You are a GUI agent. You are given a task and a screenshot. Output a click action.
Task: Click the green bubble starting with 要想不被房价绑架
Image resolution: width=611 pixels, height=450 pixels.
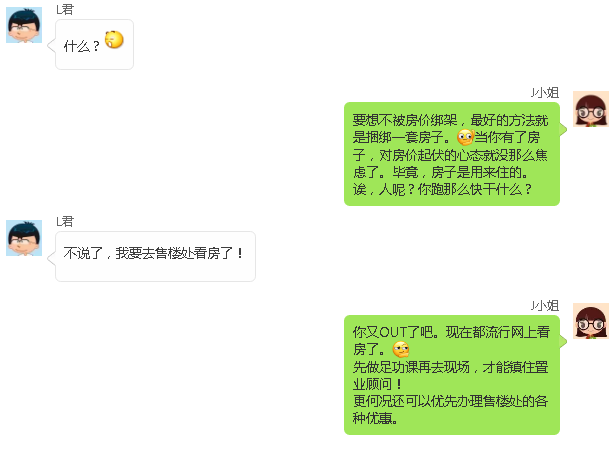[452, 154]
